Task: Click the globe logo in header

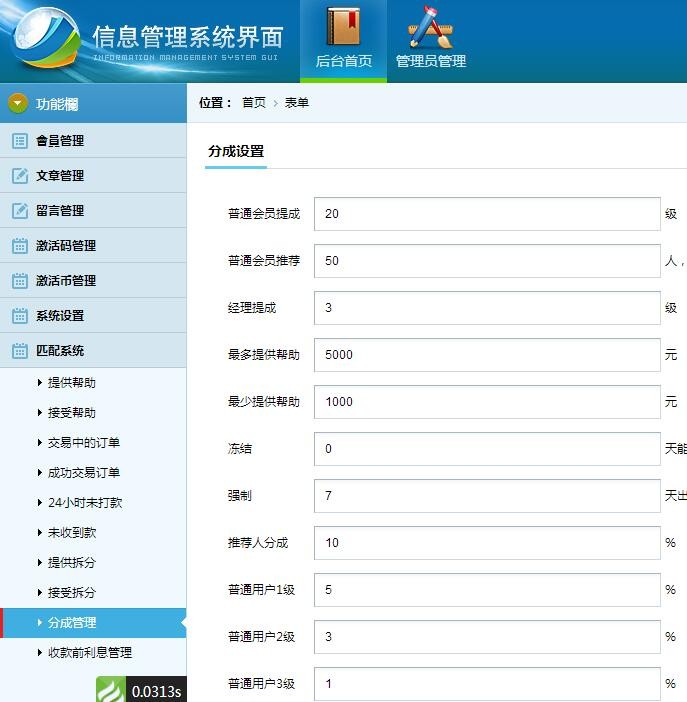Action: point(45,38)
